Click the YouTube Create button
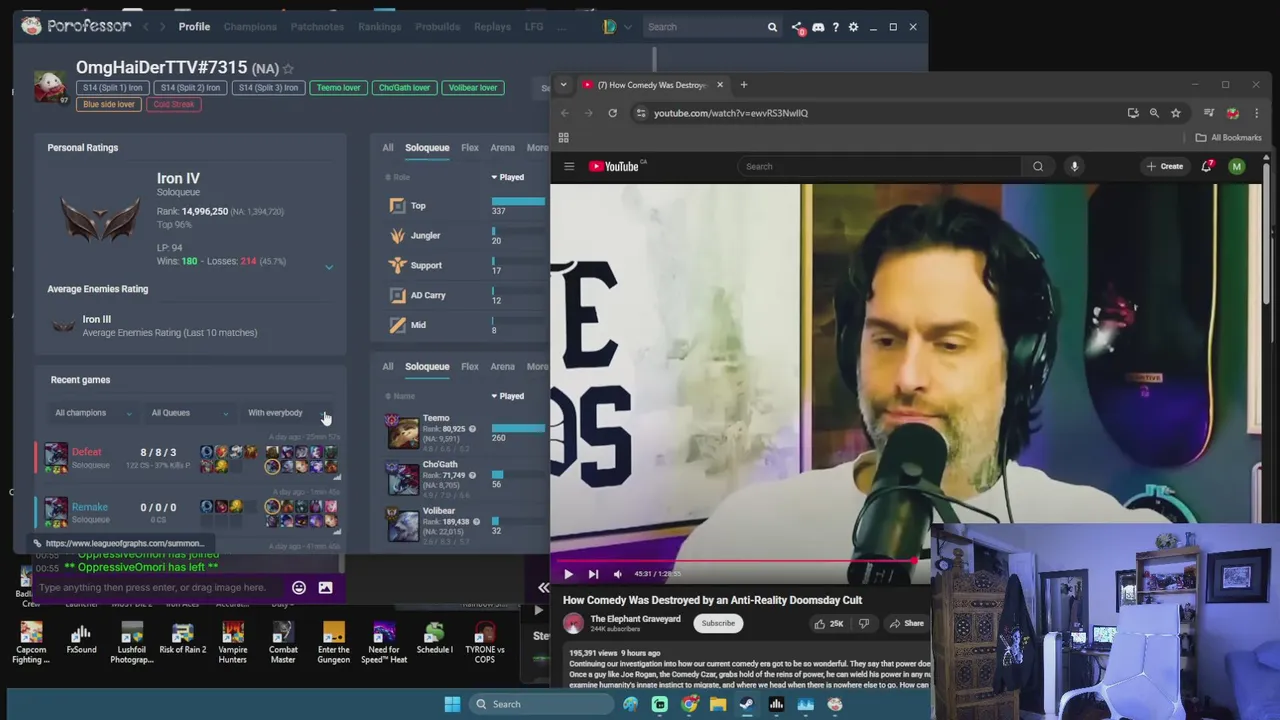 coord(1166,167)
